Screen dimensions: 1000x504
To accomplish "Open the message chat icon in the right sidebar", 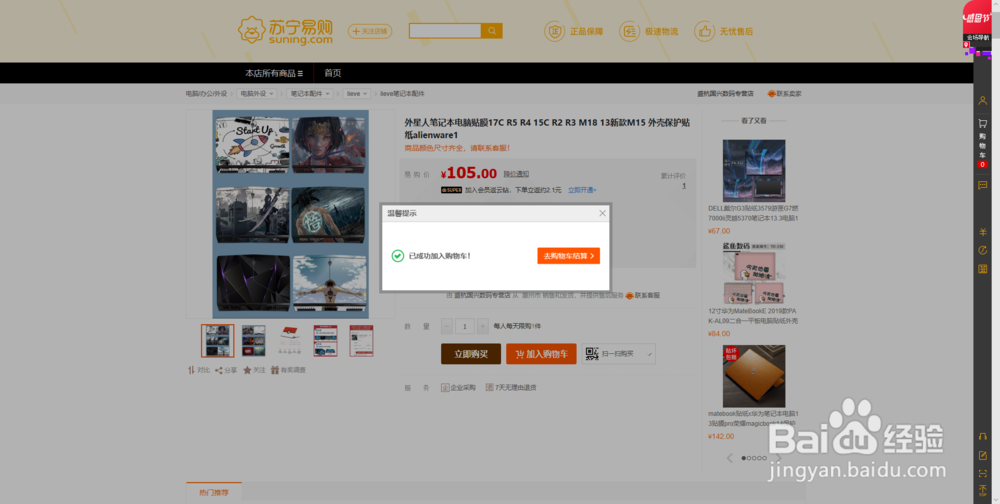I will [x=983, y=185].
